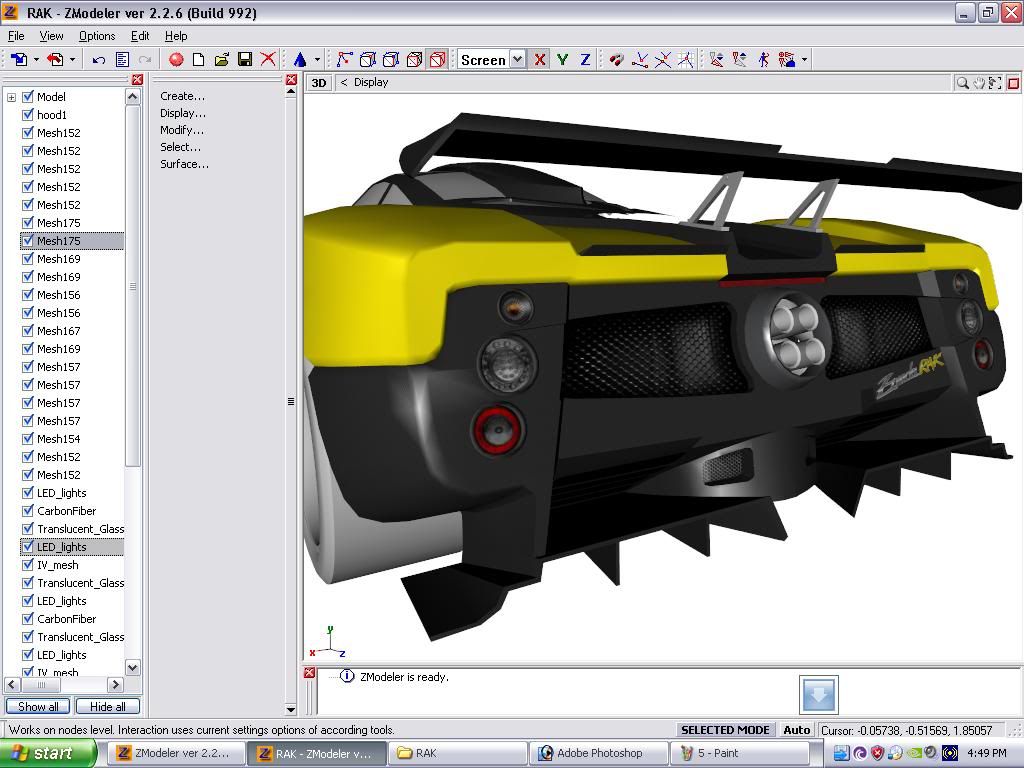The height and width of the screenshot is (768, 1024).
Task: Uncheck the IV_mesh visibility checkbox
Action: [28, 565]
